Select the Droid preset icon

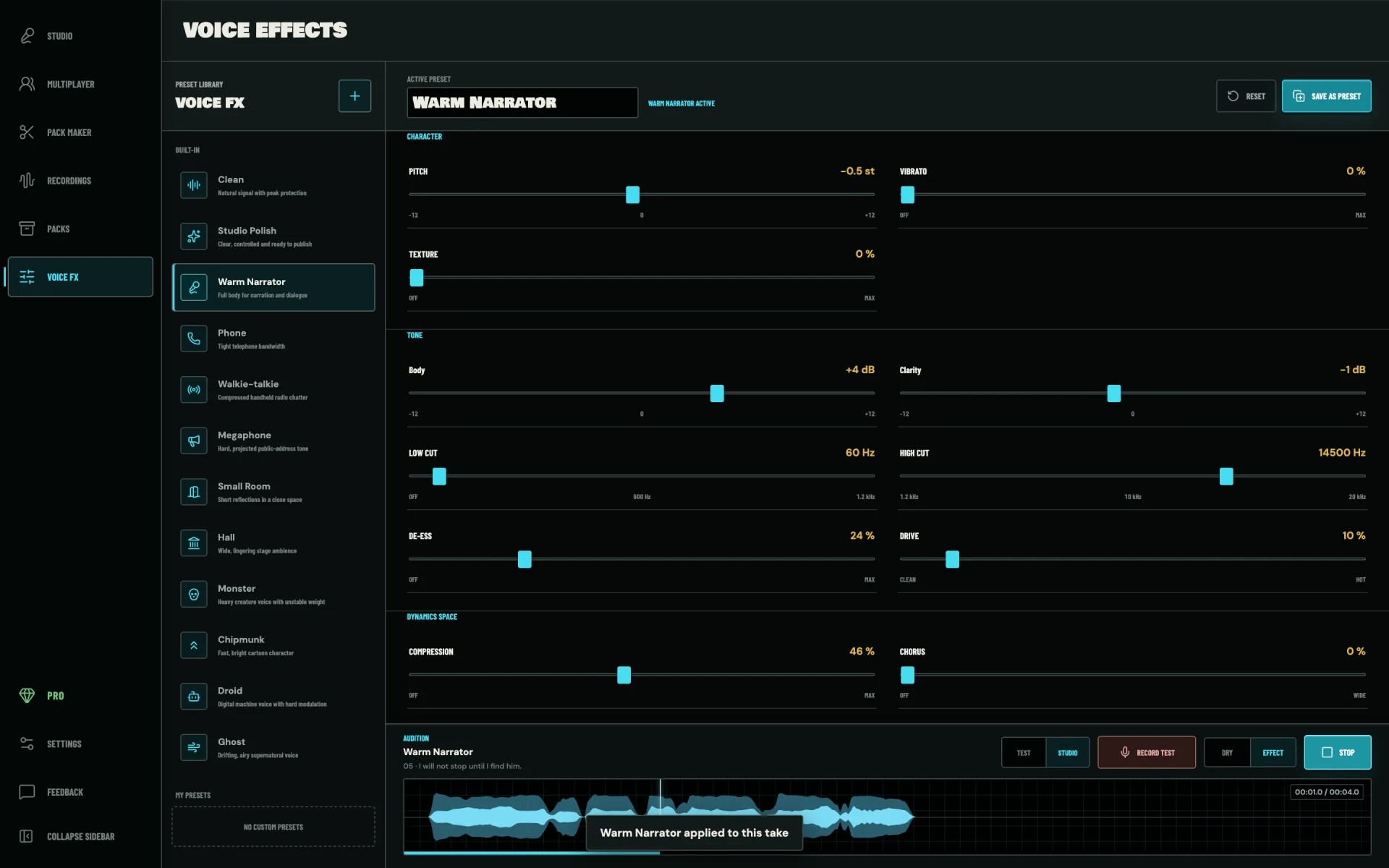[194, 697]
